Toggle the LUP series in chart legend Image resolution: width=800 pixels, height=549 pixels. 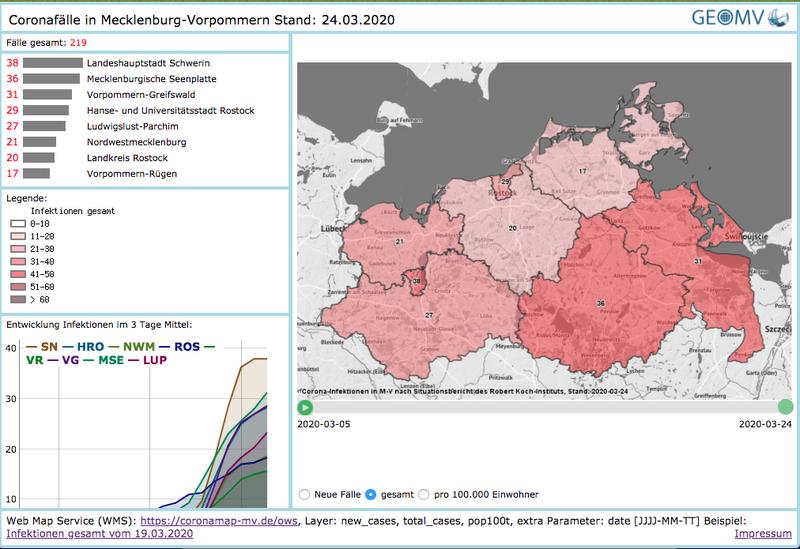pyautogui.click(x=154, y=359)
